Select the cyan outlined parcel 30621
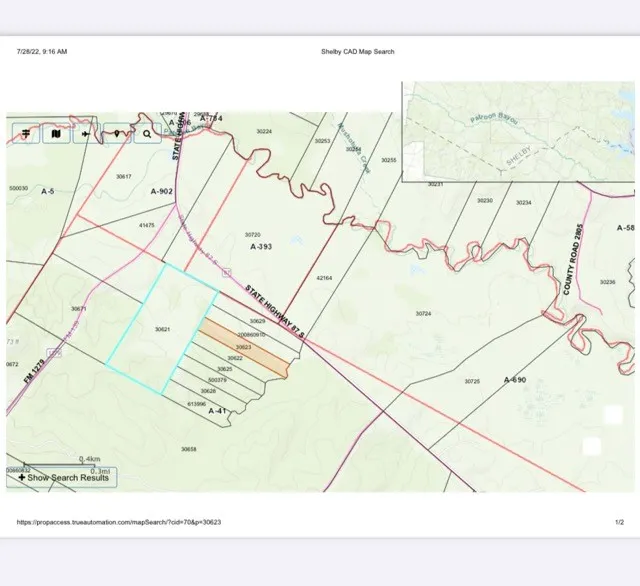Image resolution: width=640 pixels, height=586 pixels. 162,328
